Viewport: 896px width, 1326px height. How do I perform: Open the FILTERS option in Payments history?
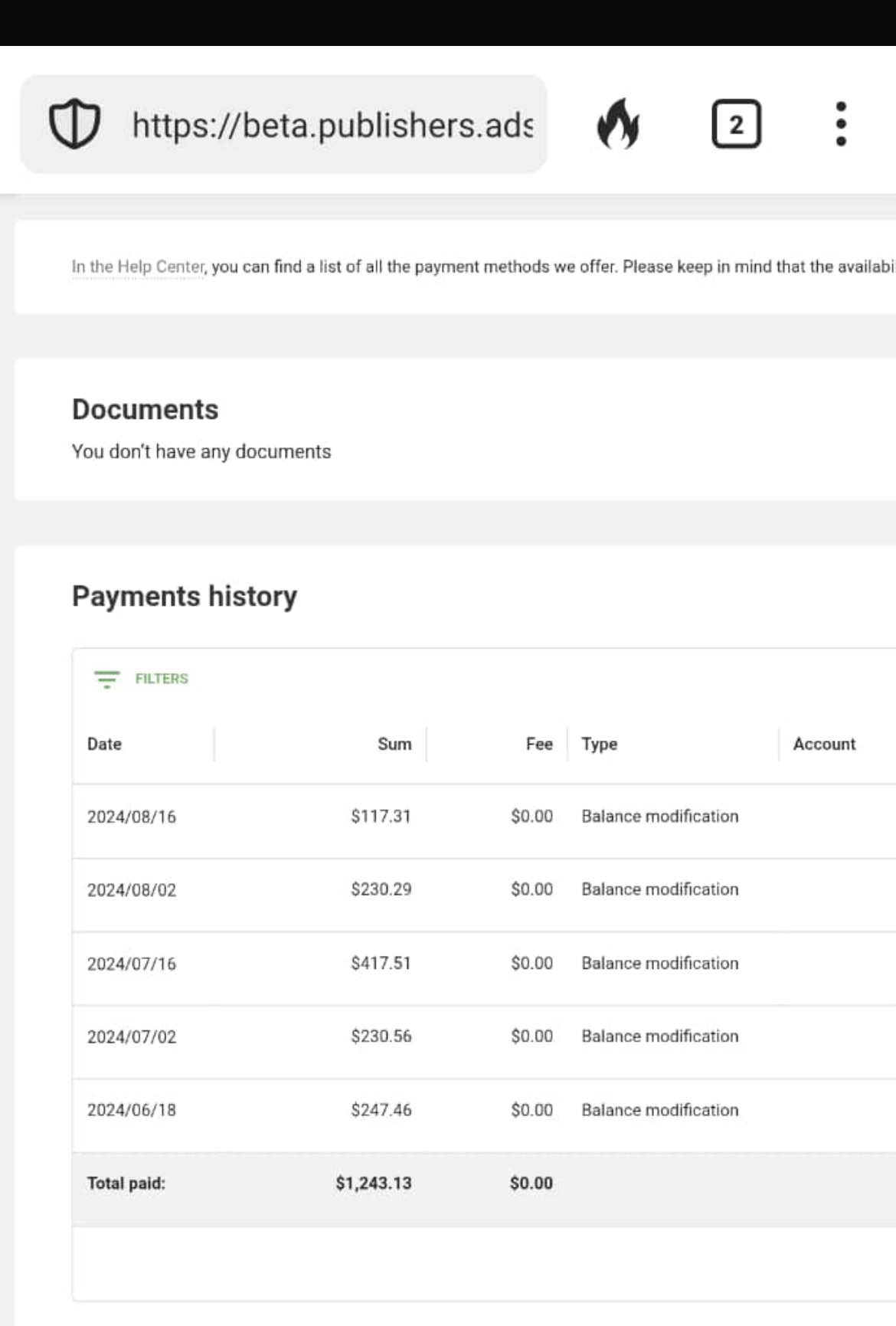click(x=161, y=679)
